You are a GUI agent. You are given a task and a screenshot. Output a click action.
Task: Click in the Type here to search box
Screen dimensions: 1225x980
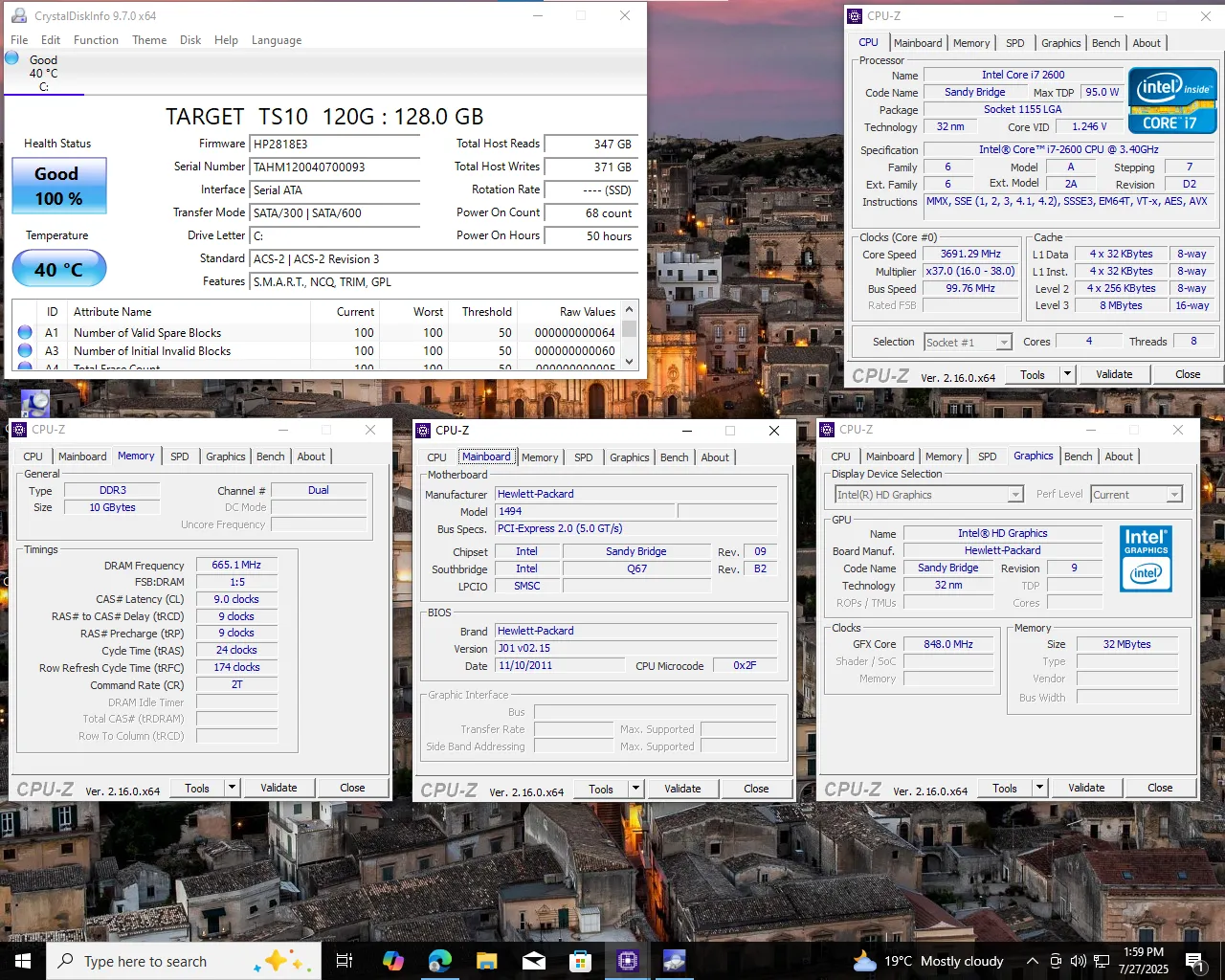(x=184, y=961)
